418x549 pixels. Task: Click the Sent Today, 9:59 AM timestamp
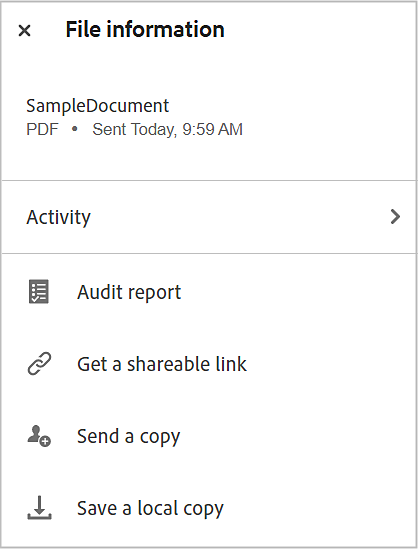[167, 130]
